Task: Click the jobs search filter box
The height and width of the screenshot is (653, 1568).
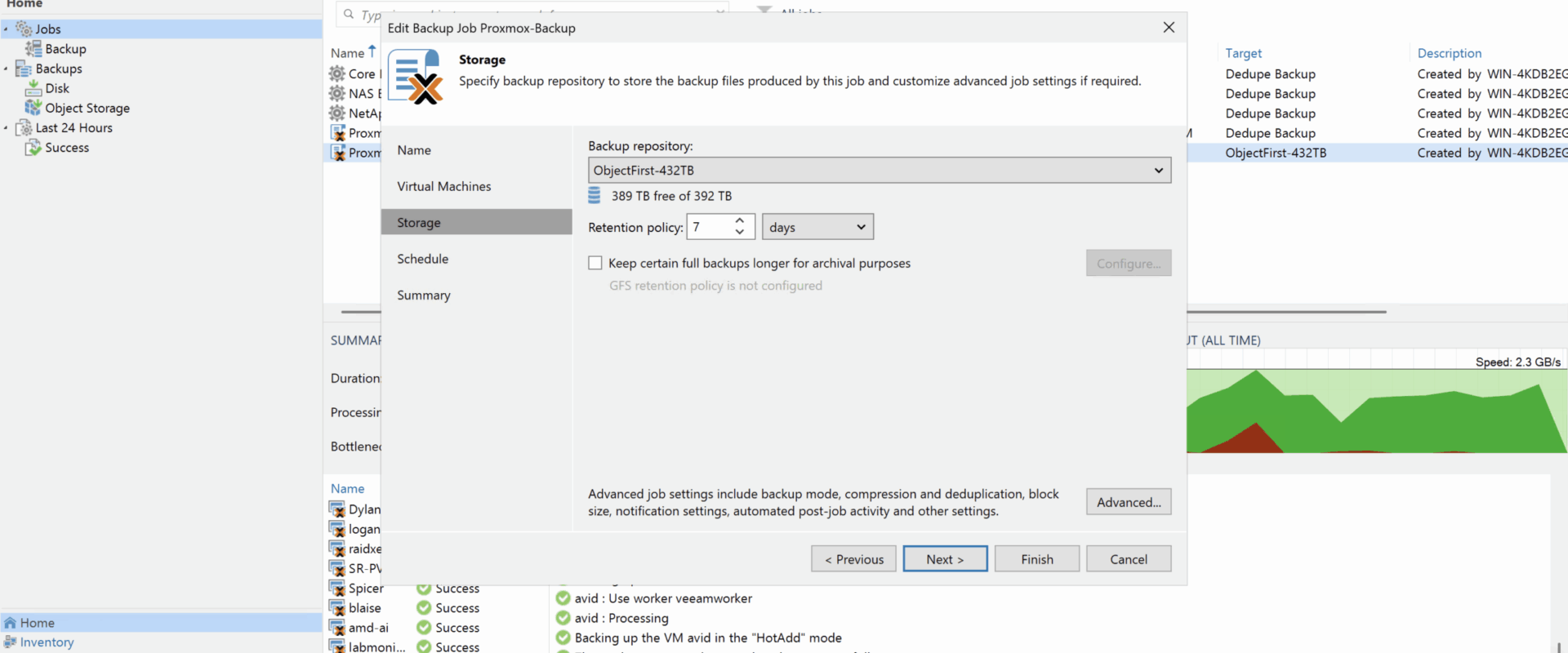Action: point(532,12)
